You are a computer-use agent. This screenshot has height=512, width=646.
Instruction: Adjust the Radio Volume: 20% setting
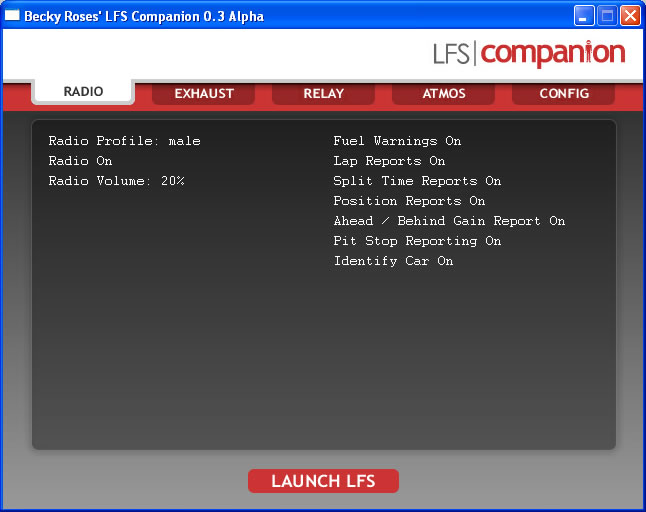click(117, 181)
